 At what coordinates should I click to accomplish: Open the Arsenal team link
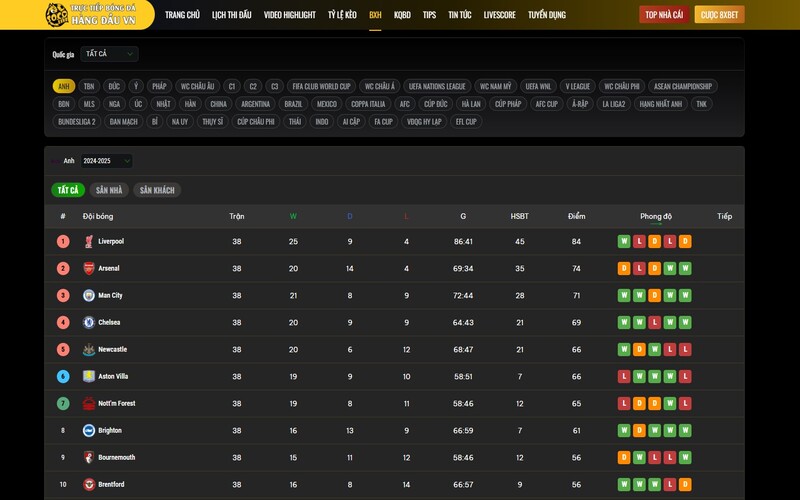tap(109, 268)
